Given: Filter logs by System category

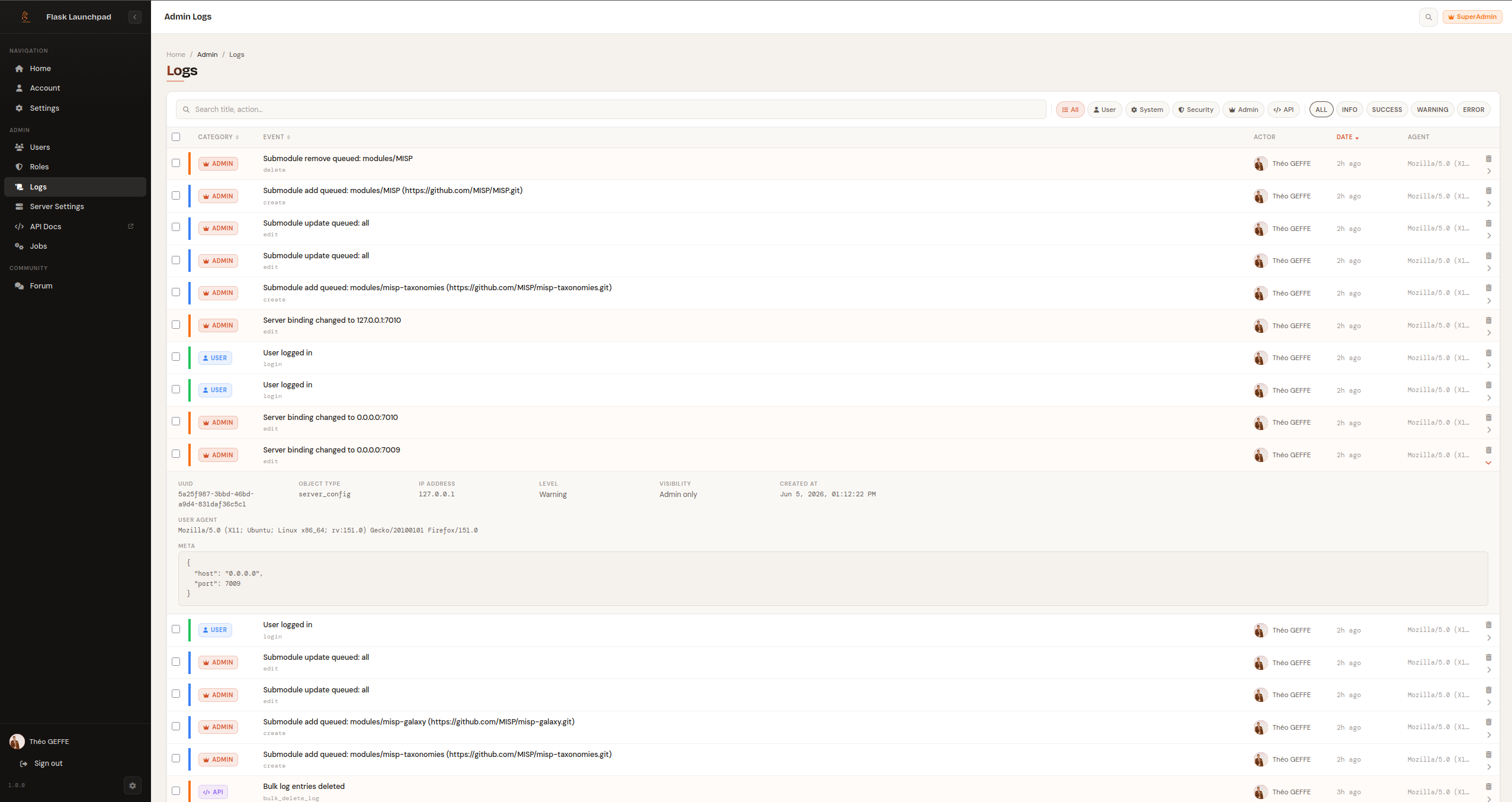Looking at the screenshot, I should [1147, 110].
